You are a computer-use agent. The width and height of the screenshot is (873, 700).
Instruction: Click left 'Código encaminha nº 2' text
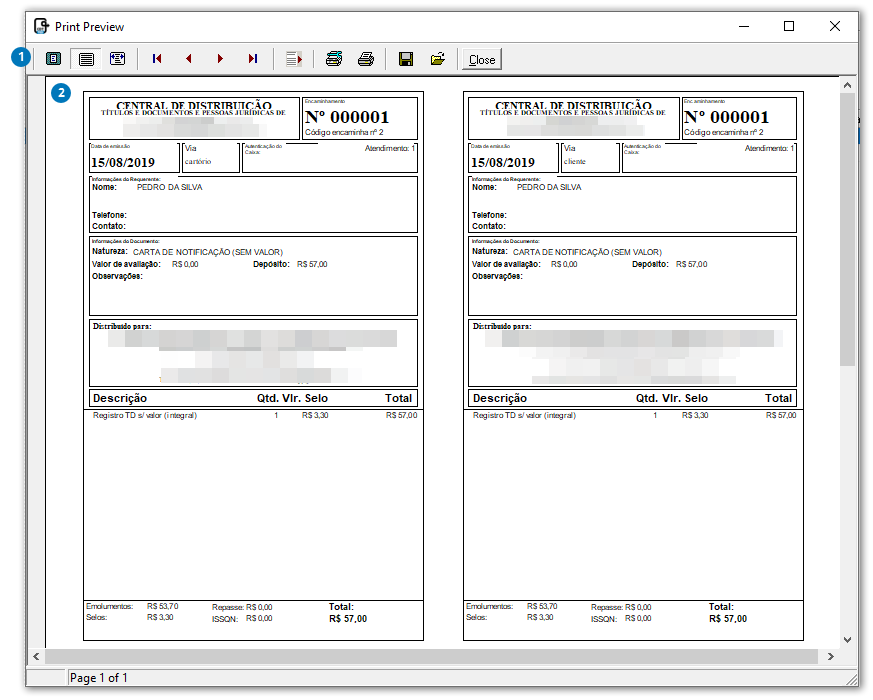click(344, 133)
